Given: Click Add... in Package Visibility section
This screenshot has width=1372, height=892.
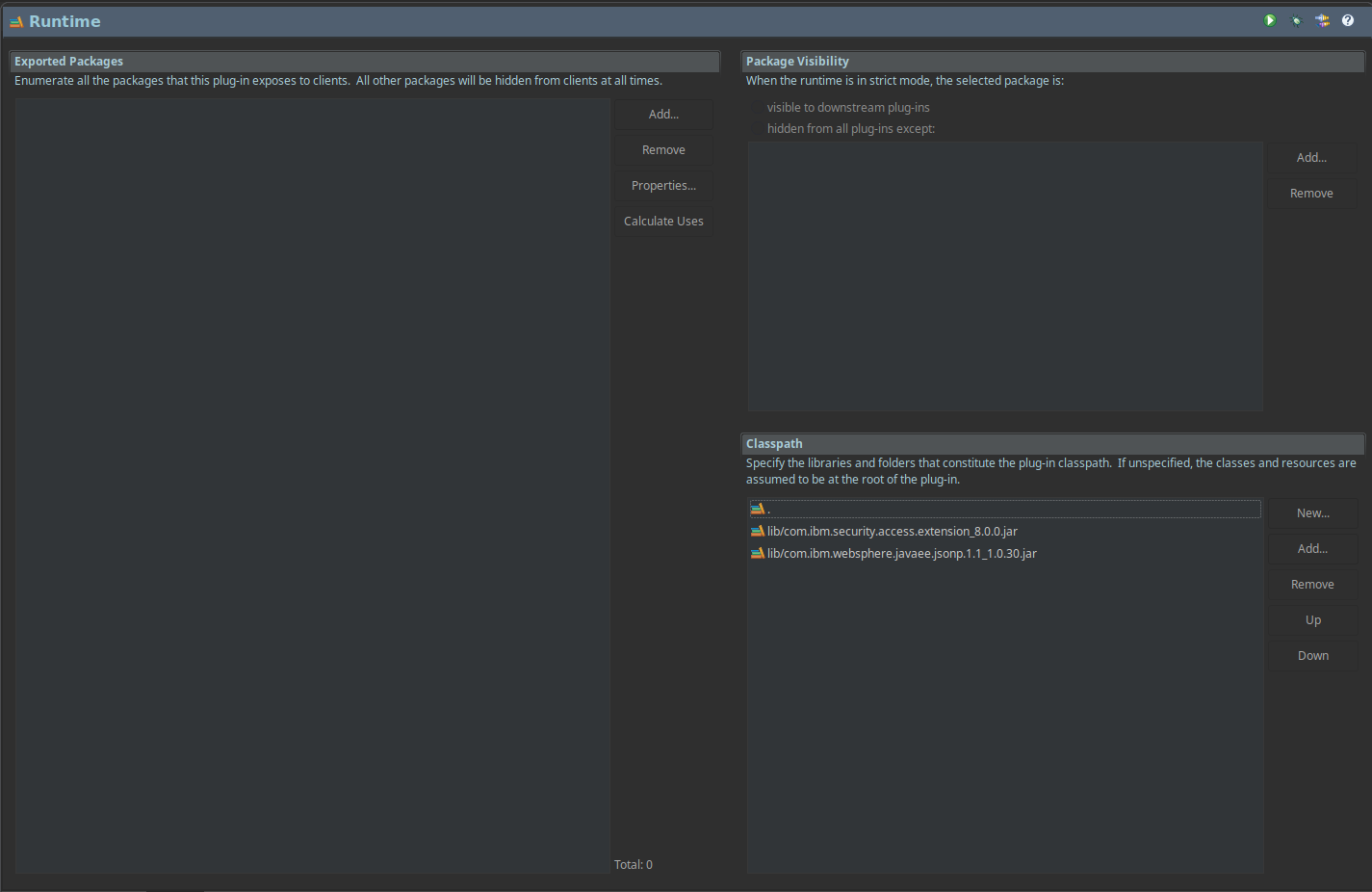Looking at the screenshot, I should (x=1311, y=157).
